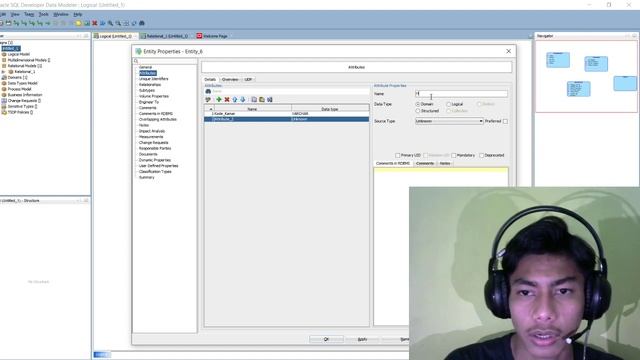The width and height of the screenshot is (640, 360).
Task: Select Logical data type radio
Action: [449, 104]
